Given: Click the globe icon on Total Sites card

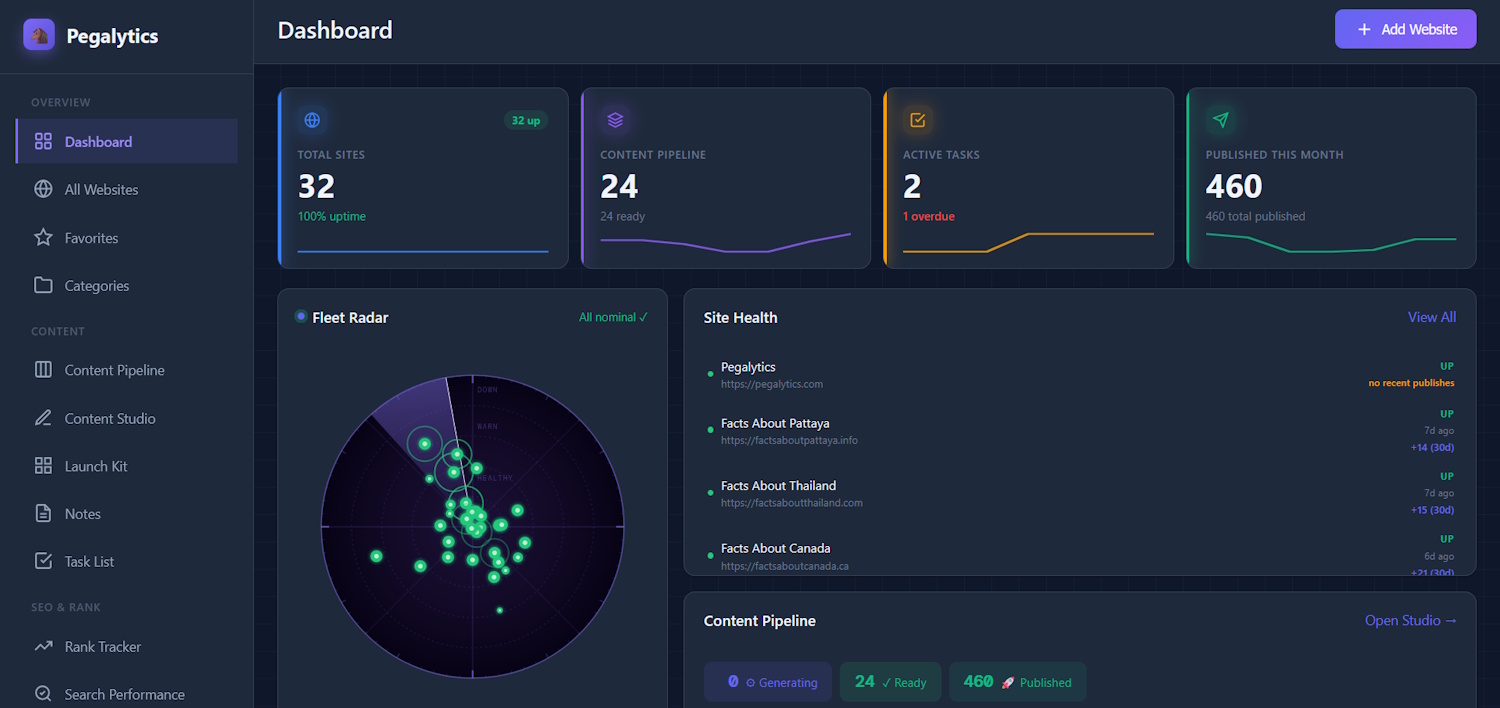Looking at the screenshot, I should 312,120.
